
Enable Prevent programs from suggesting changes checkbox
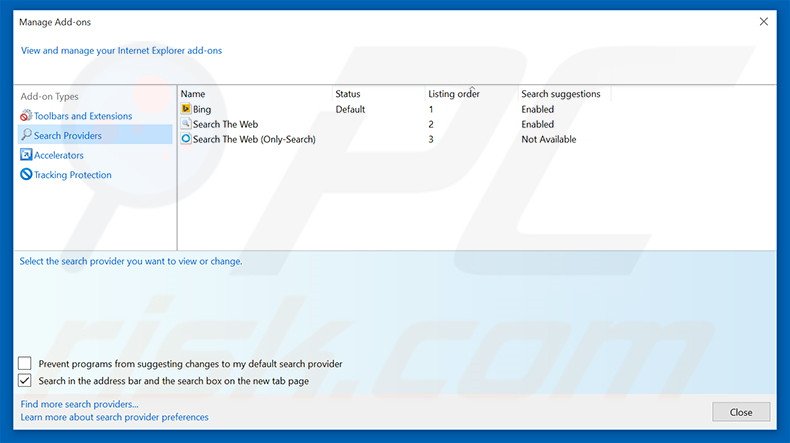[x=25, y=363]
